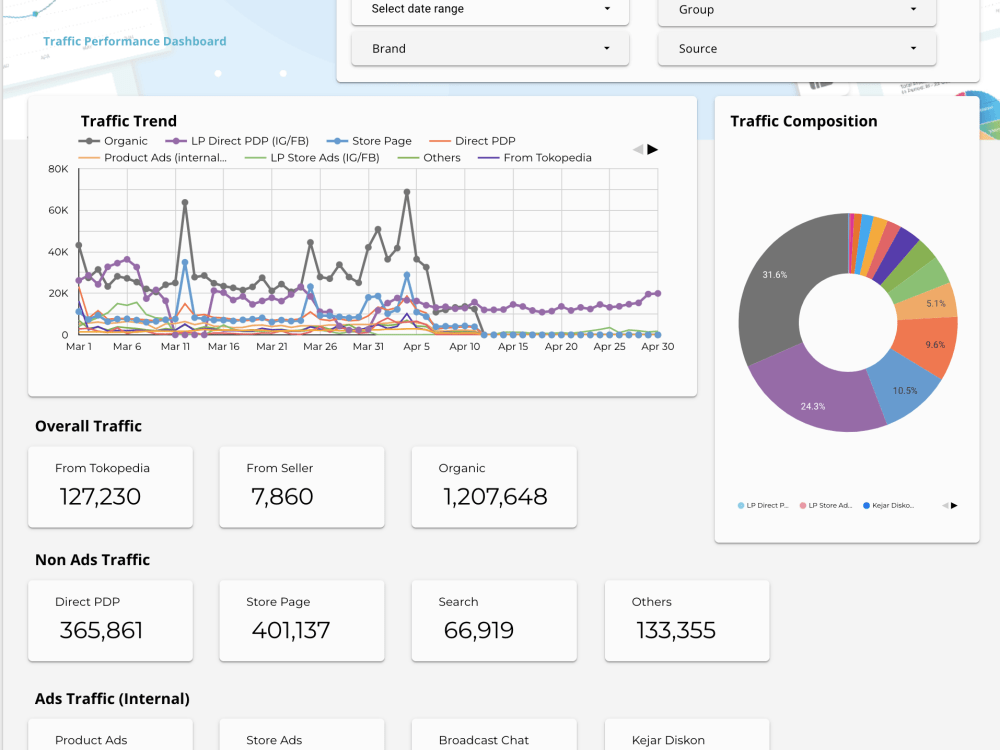Select From Tokopedia legend entry in trend chart
Screen dimensions: 1000x750
[x=534, y=158]
